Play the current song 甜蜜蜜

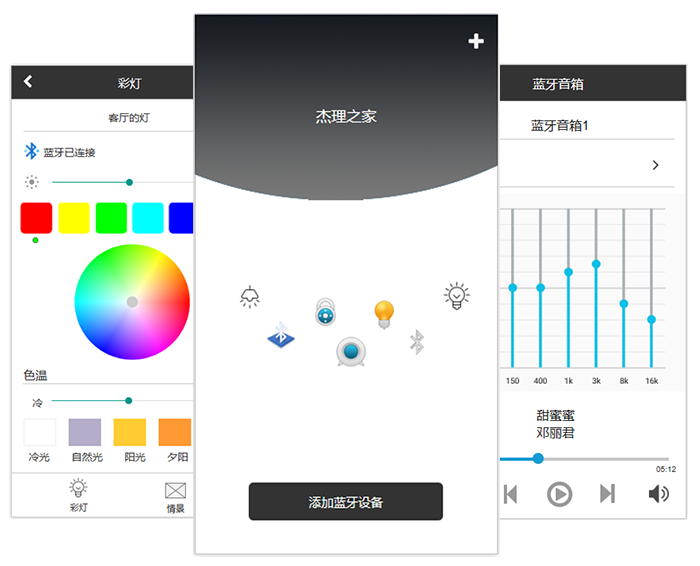pos(559,493)
